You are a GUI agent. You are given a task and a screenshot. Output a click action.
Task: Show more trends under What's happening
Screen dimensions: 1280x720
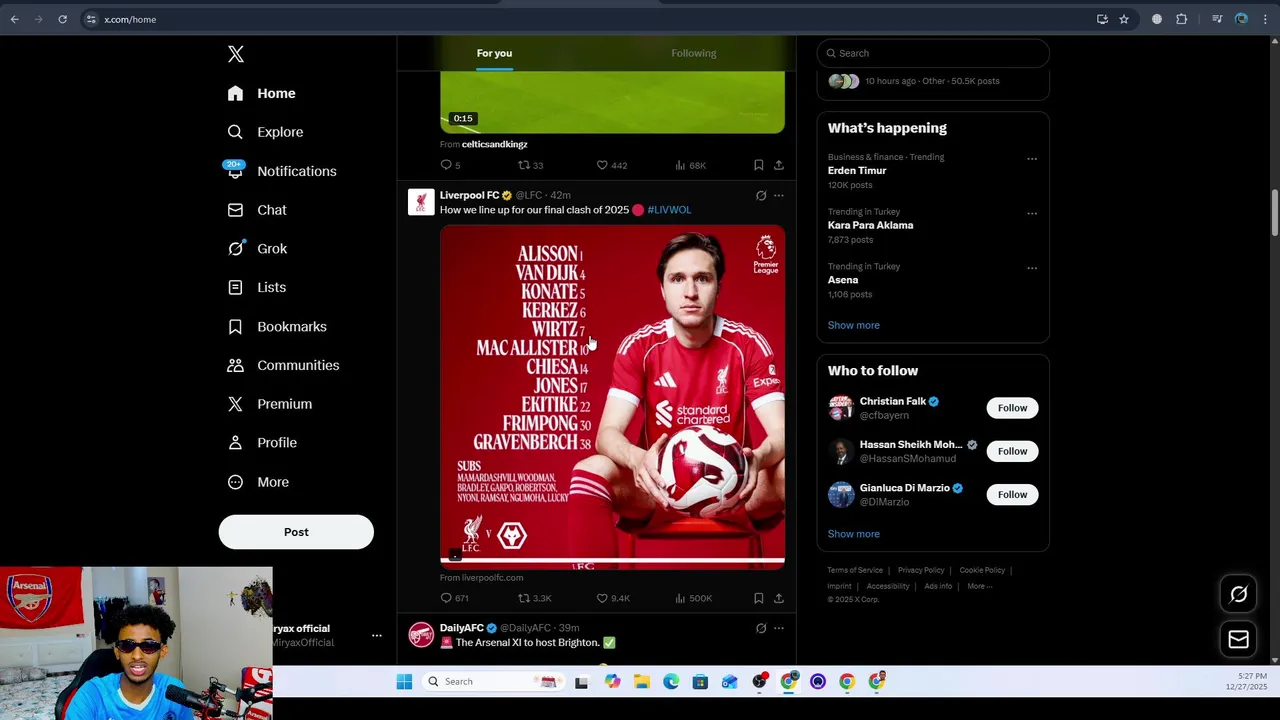pyautogui.click(x=854, y=325)
